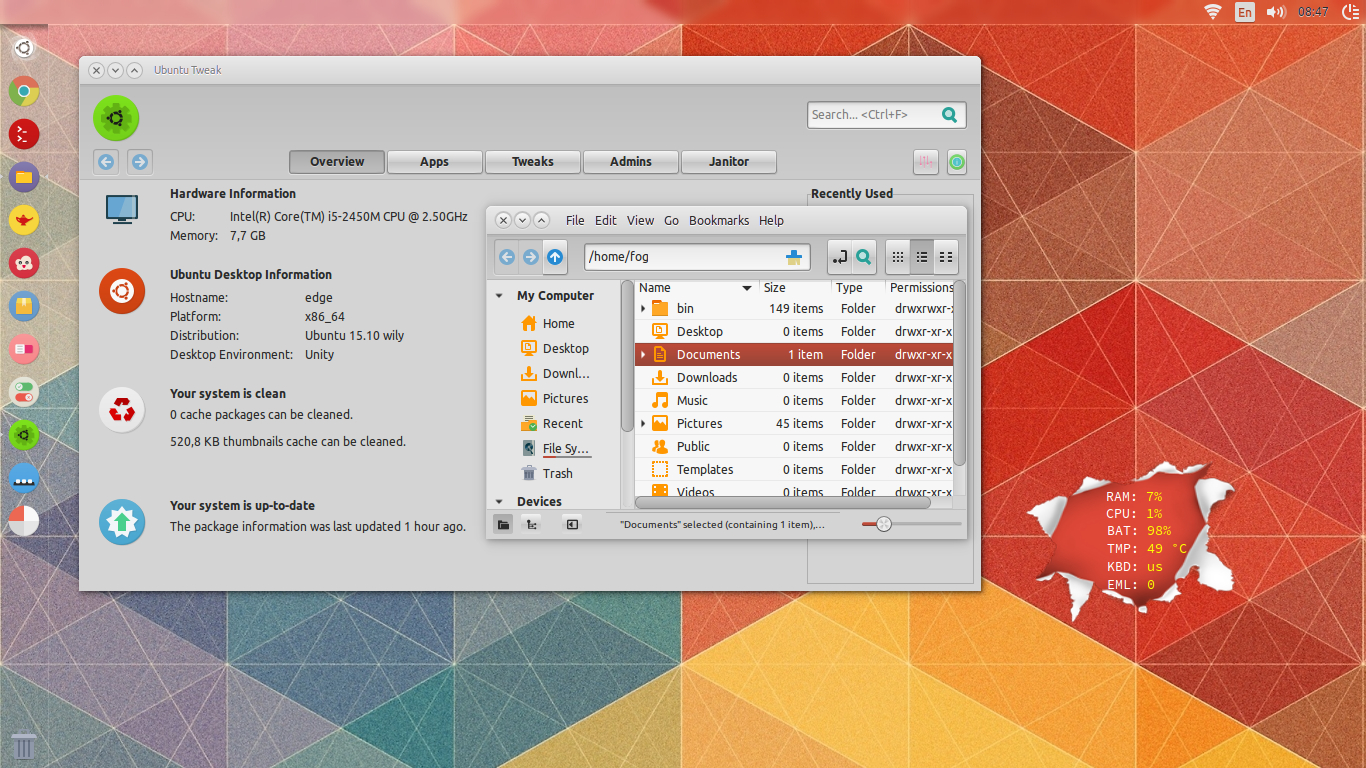Collapse the Devices sidebar section
This screenshot has height=768, width=1366.
click(499, 502)
